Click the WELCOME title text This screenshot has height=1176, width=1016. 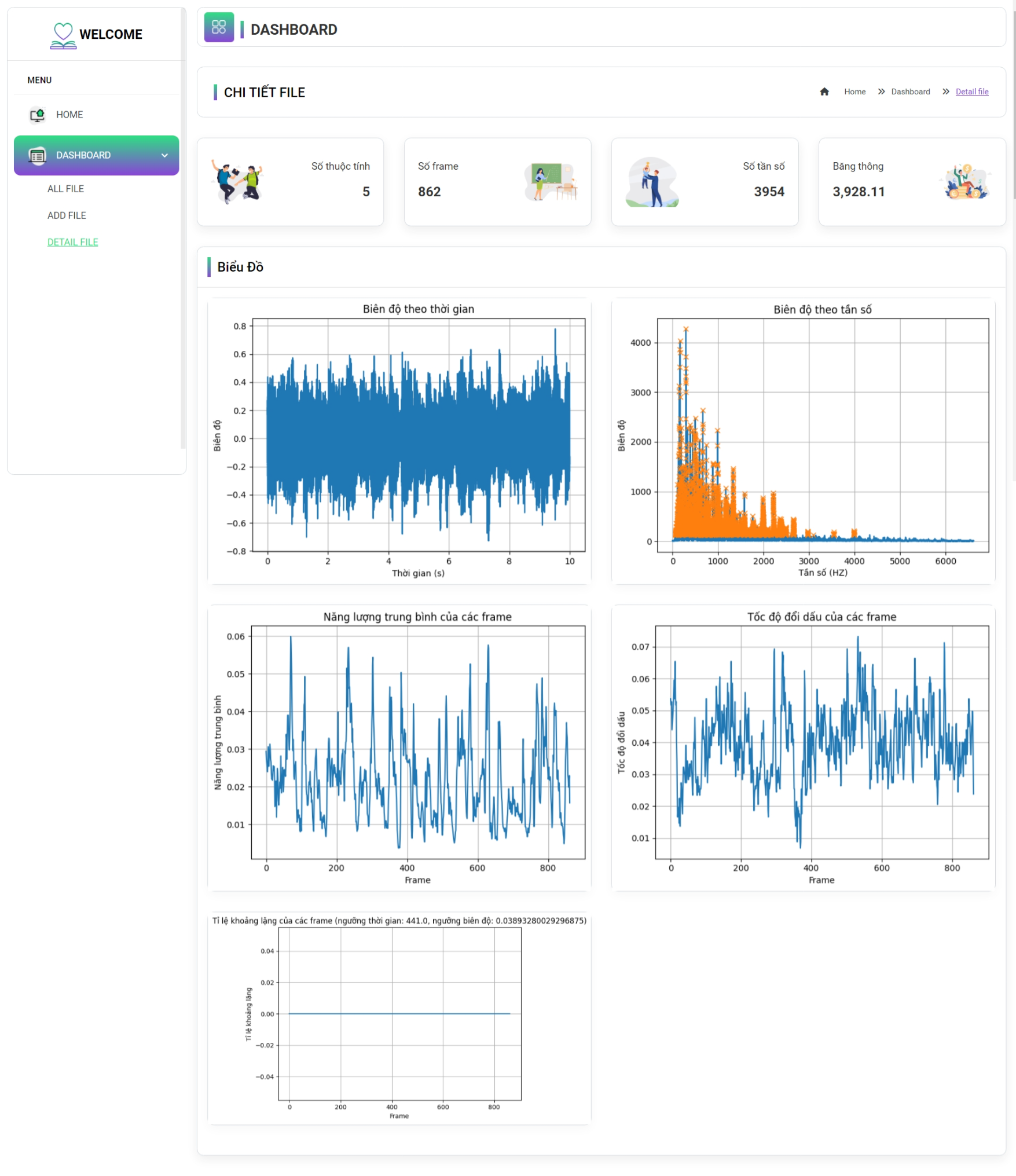[111, 34]
